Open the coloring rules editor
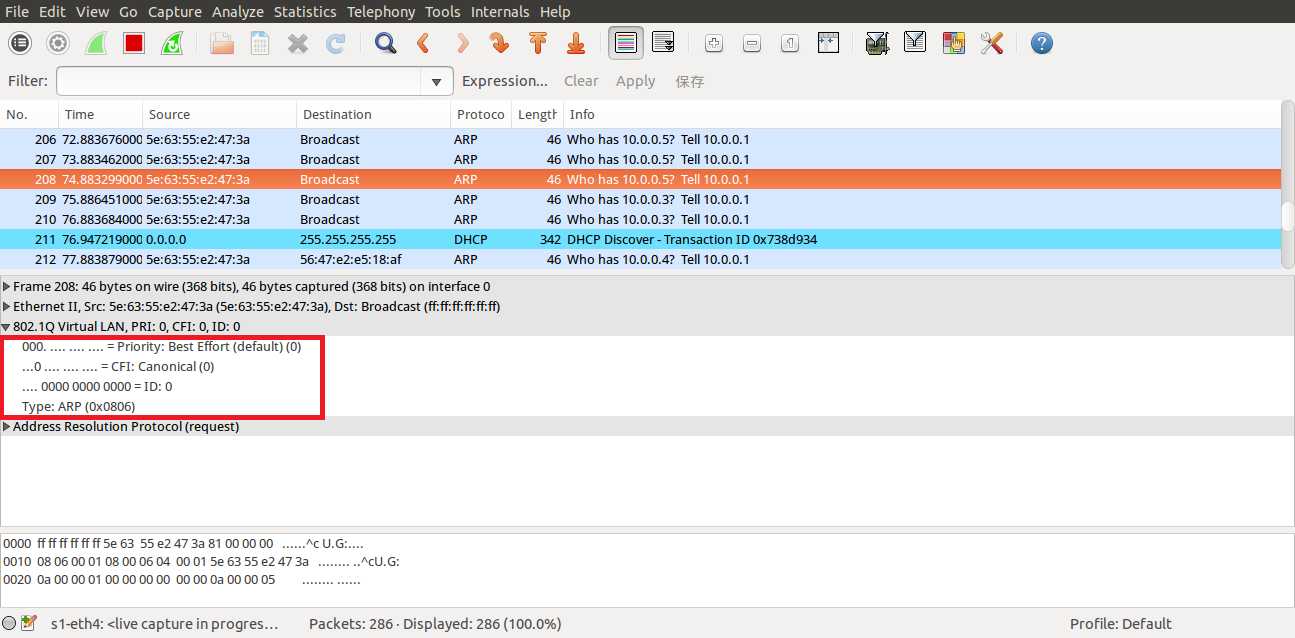Viewport: 1295px width, 638px height. coord(953,43)
